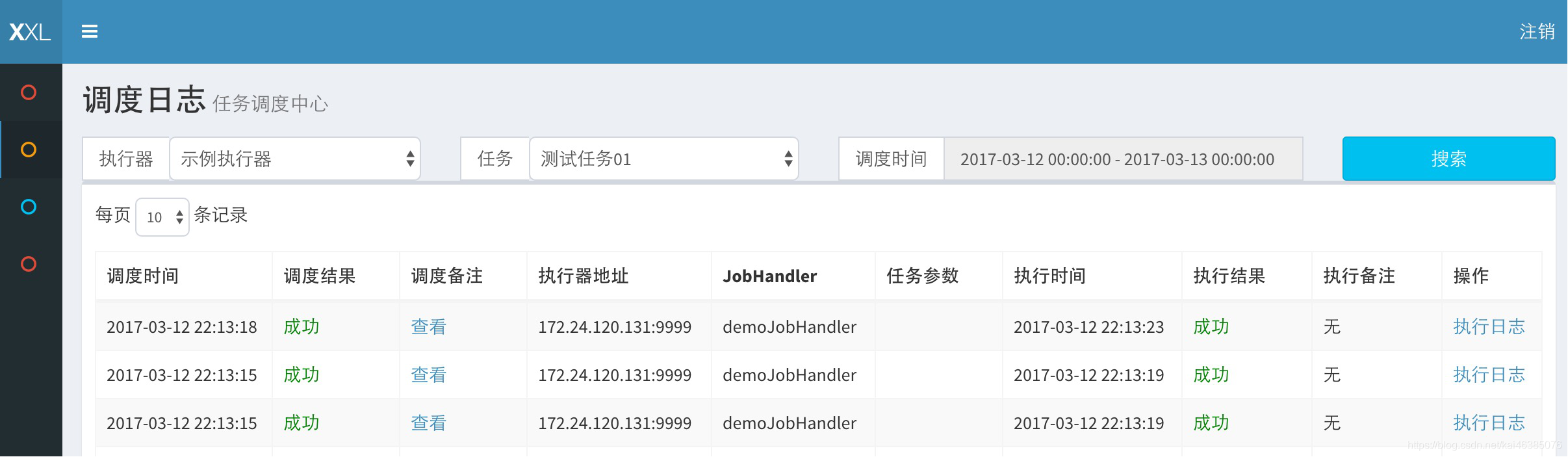
Task: Click 查看 in the third row
Action: click(x=429, y=423)
